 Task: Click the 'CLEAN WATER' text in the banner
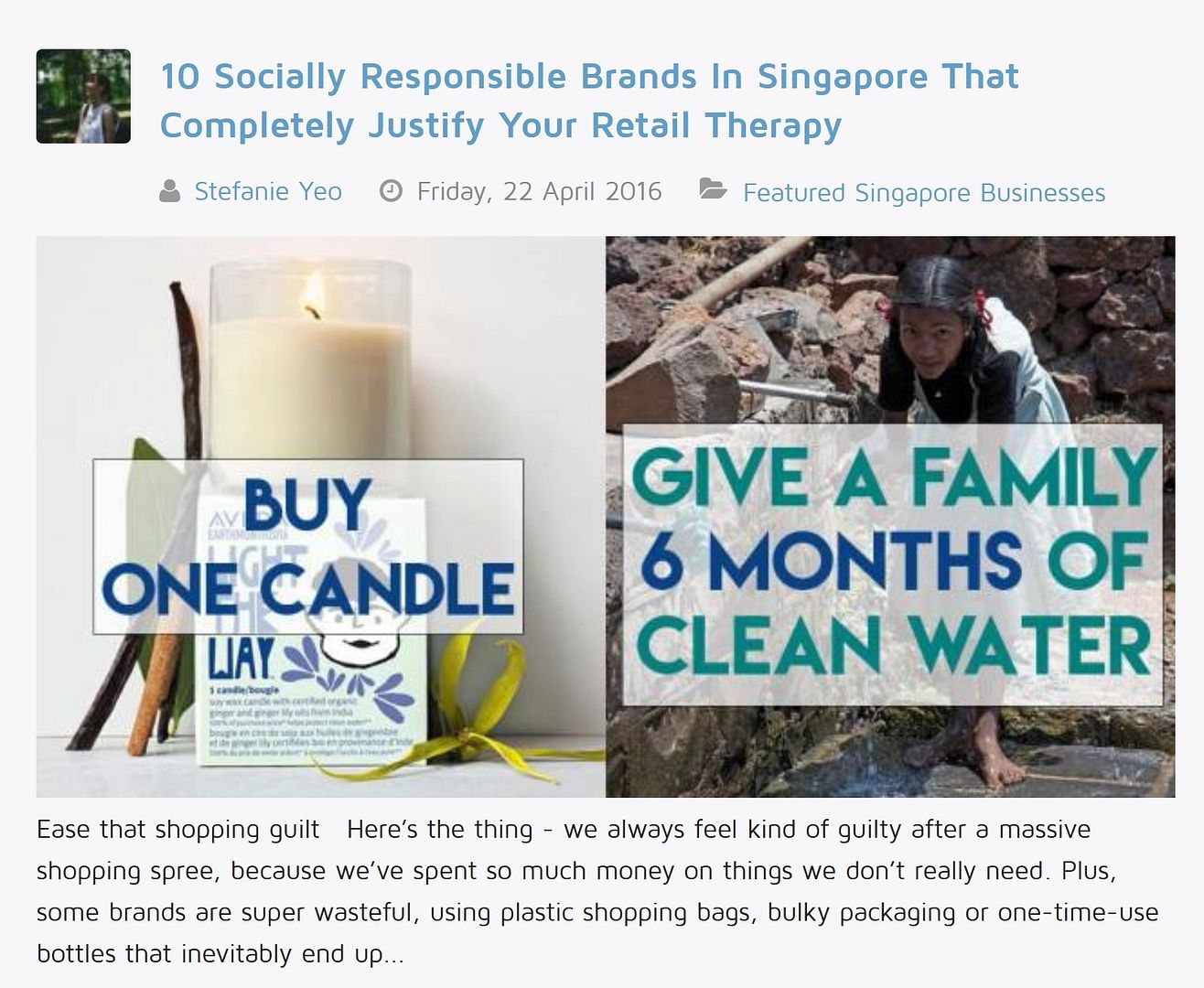[893, 646]
